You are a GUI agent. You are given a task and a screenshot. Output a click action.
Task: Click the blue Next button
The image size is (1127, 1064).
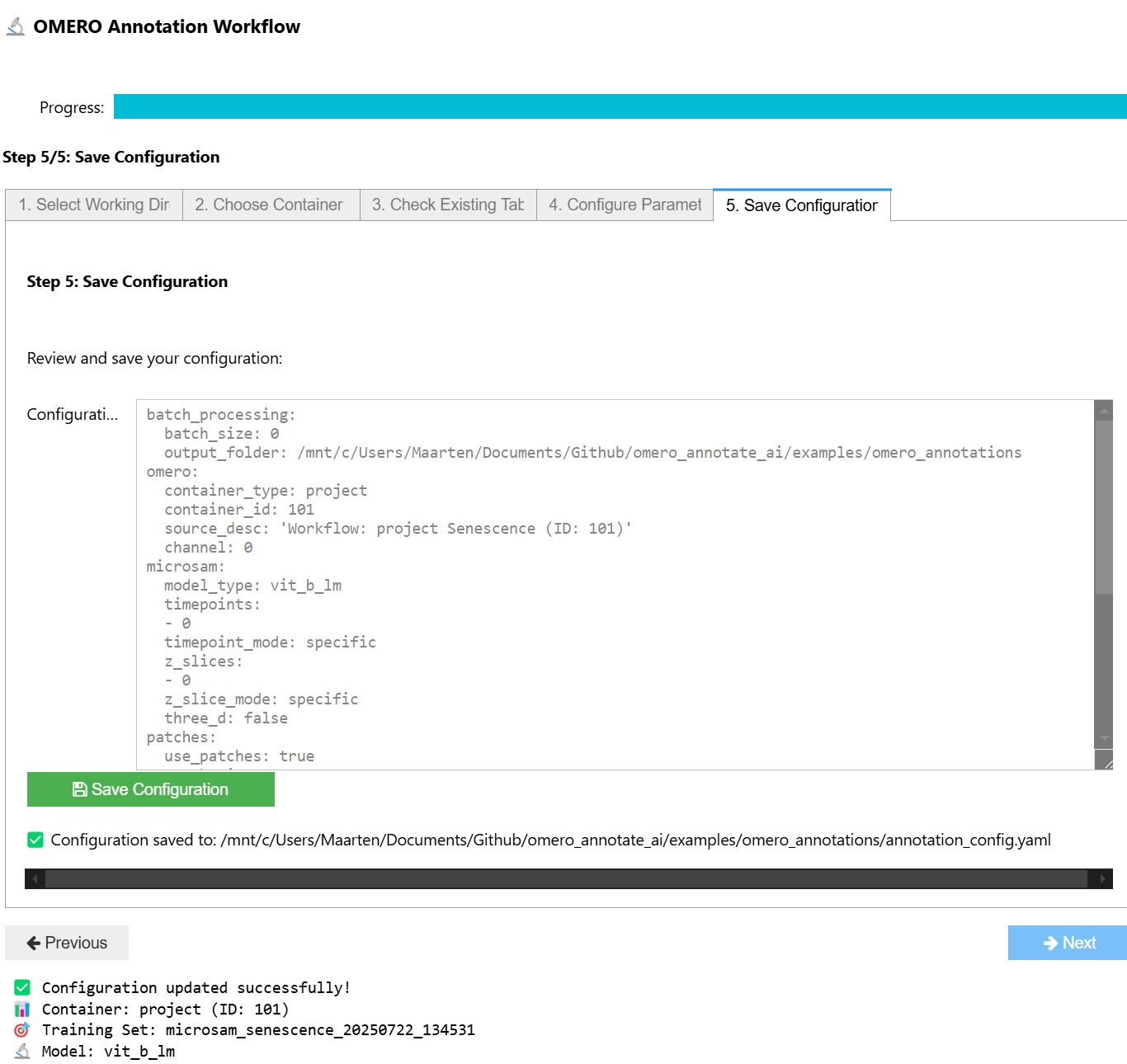coord(1068,943)
